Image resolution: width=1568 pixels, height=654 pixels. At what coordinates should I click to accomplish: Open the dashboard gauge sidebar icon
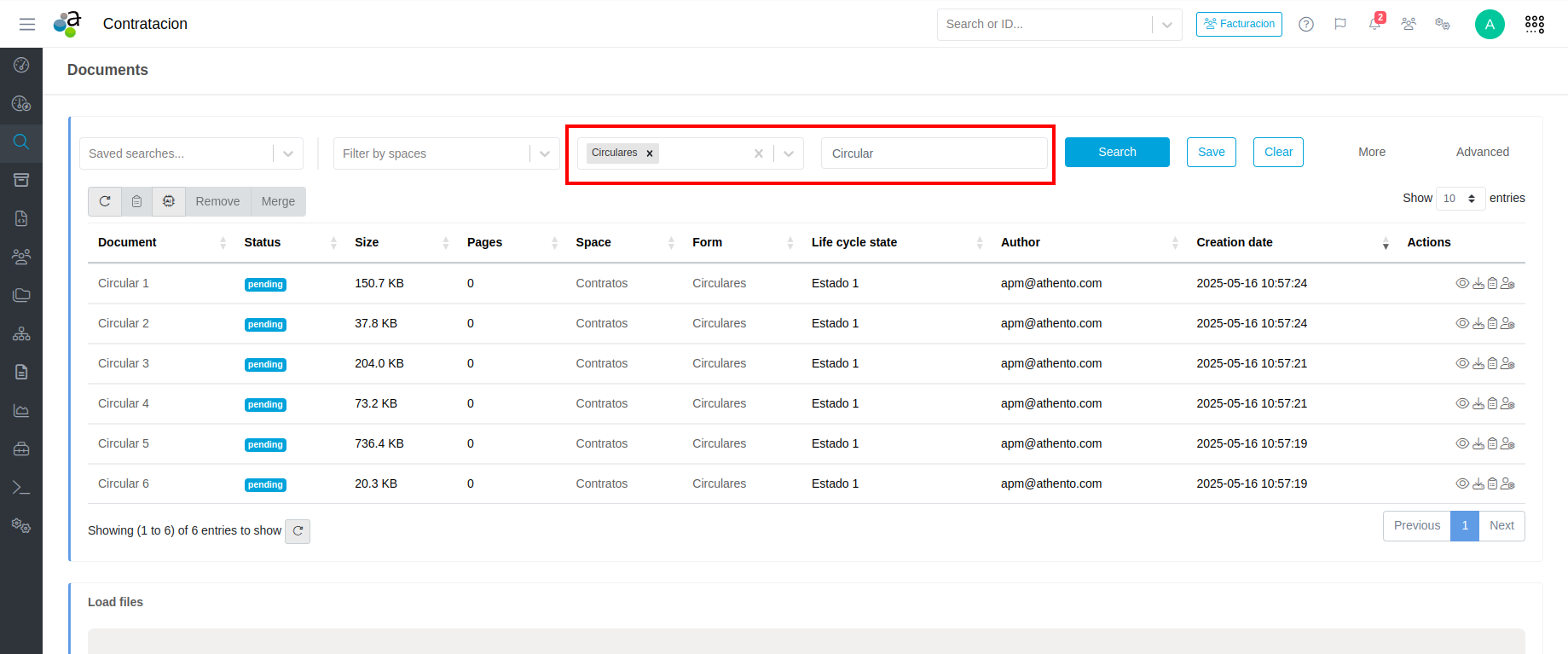(x=21, y=65)
